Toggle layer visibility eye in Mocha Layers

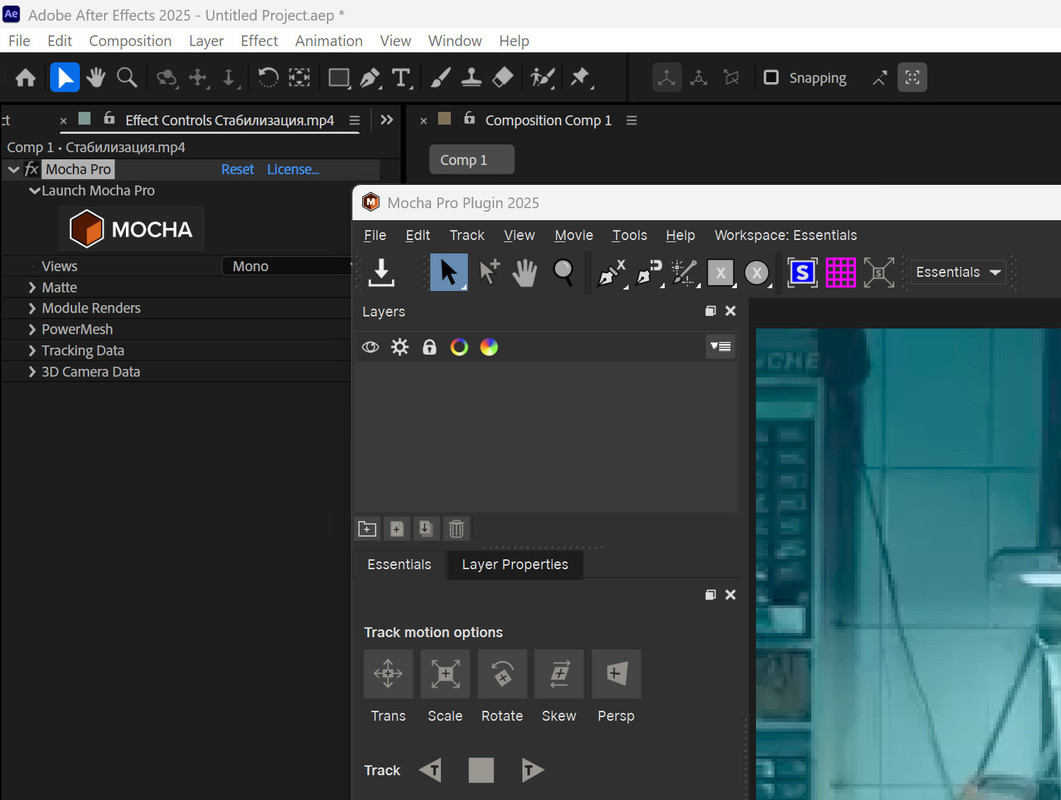coord(370,347)
